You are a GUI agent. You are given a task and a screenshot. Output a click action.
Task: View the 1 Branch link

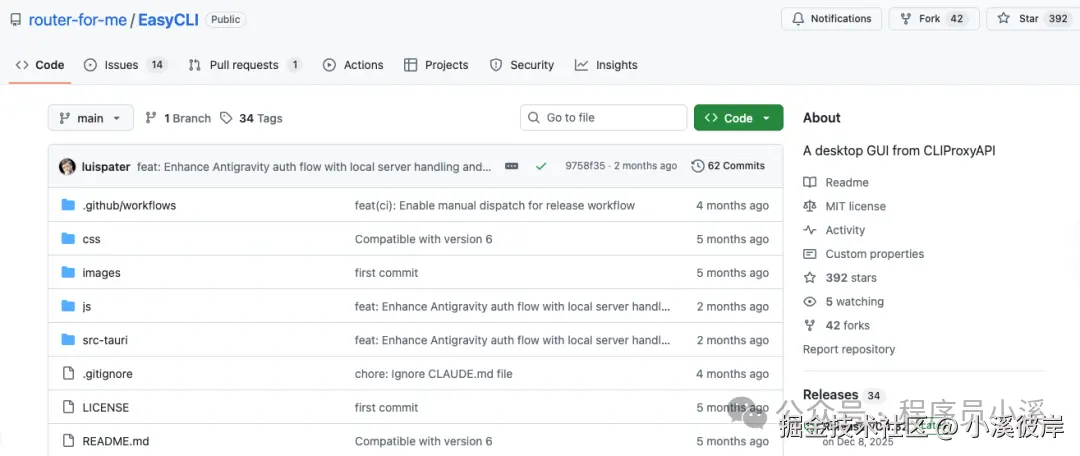pyautogui.click(x=178, y=118)
